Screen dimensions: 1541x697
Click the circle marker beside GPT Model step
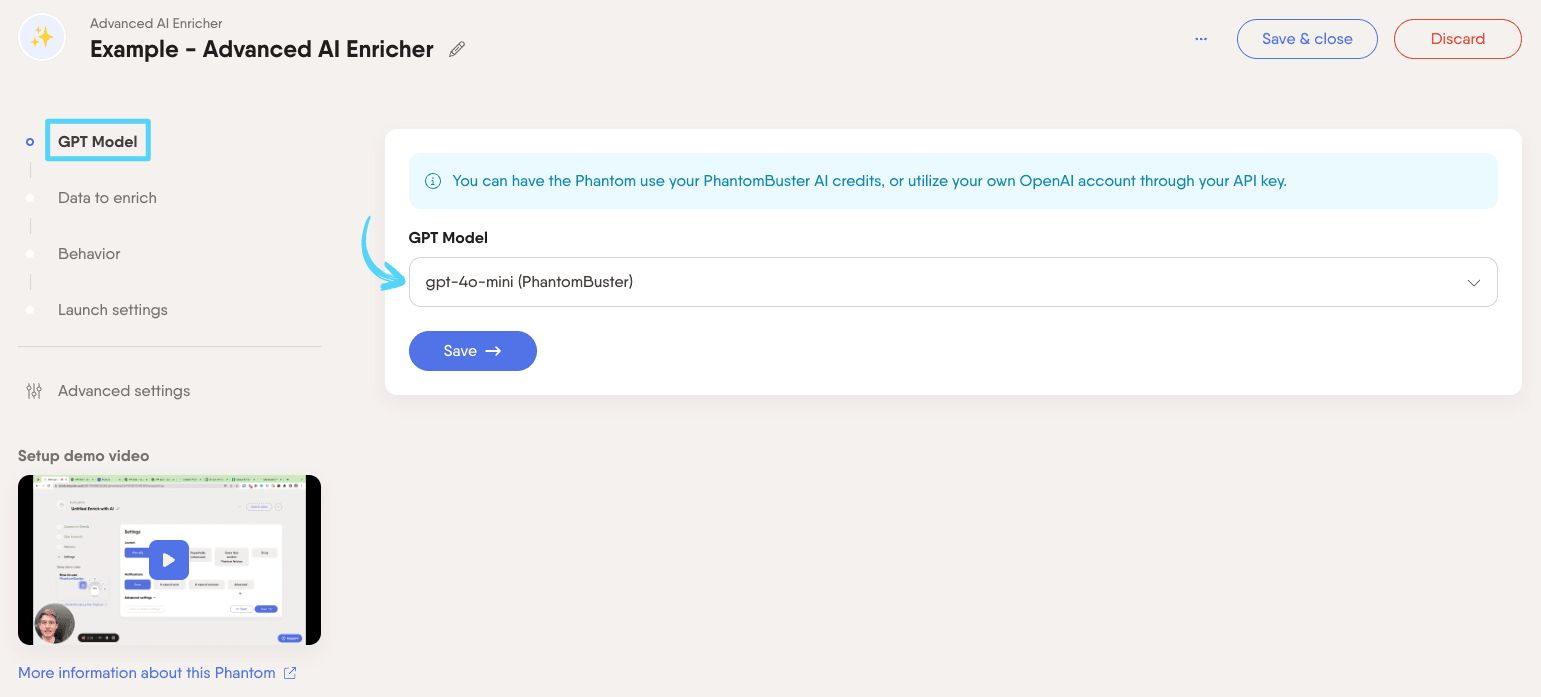(x=30, y=142)
